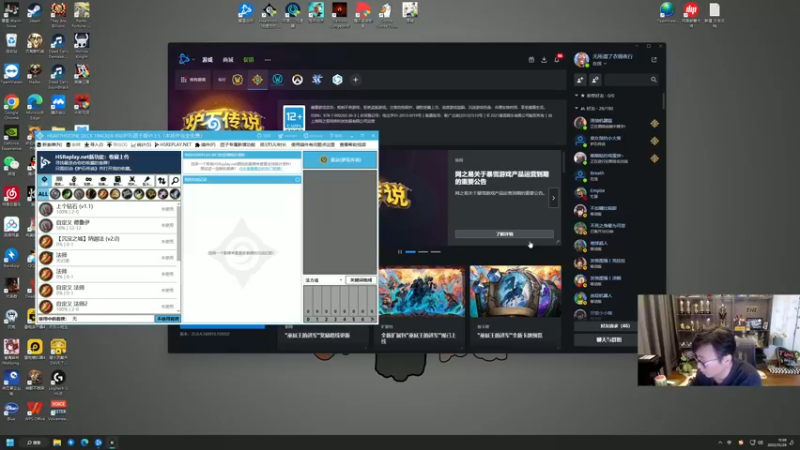Select deck 【沉没之城】 v2.0

[108, 241]
